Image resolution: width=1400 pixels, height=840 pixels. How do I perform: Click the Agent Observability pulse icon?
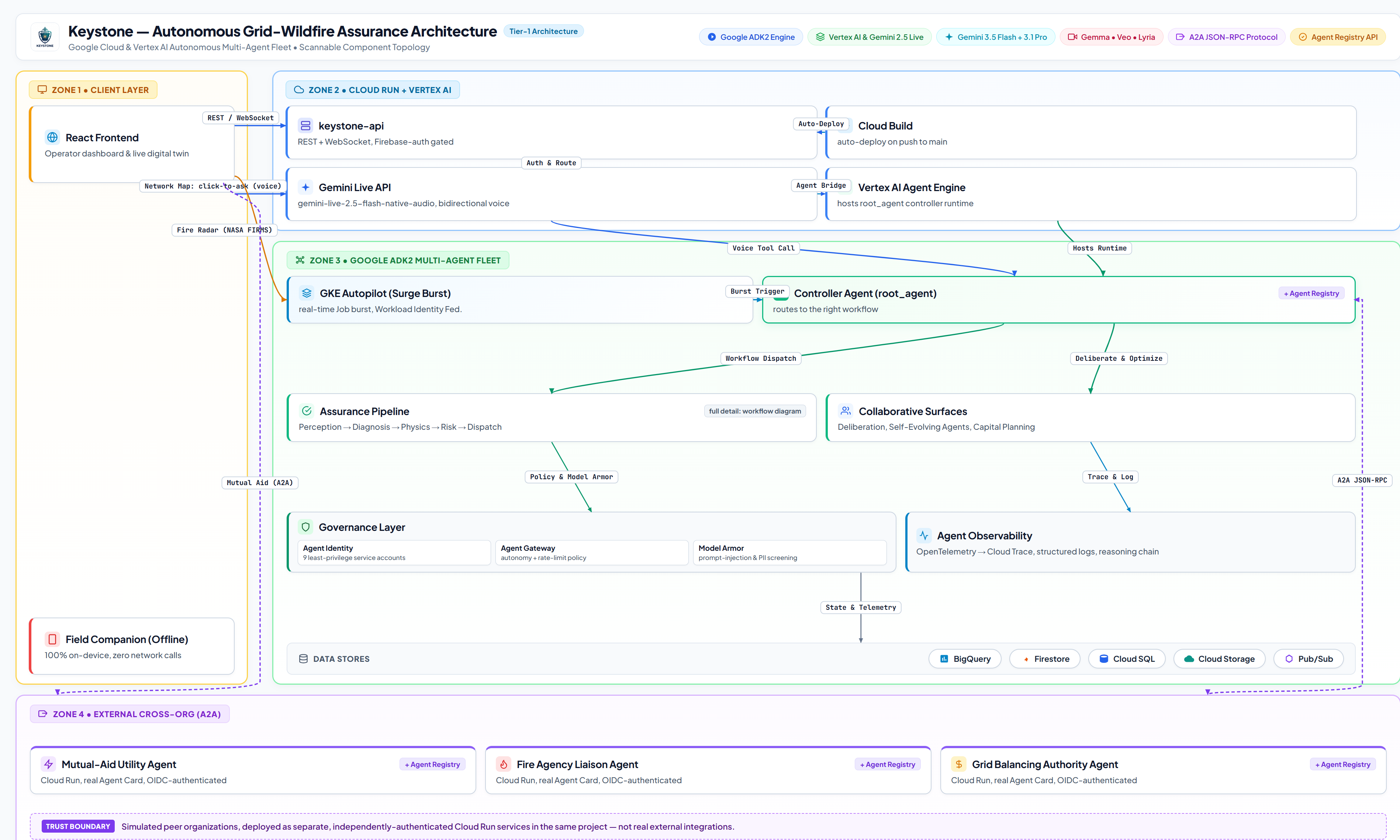[924, 536]
